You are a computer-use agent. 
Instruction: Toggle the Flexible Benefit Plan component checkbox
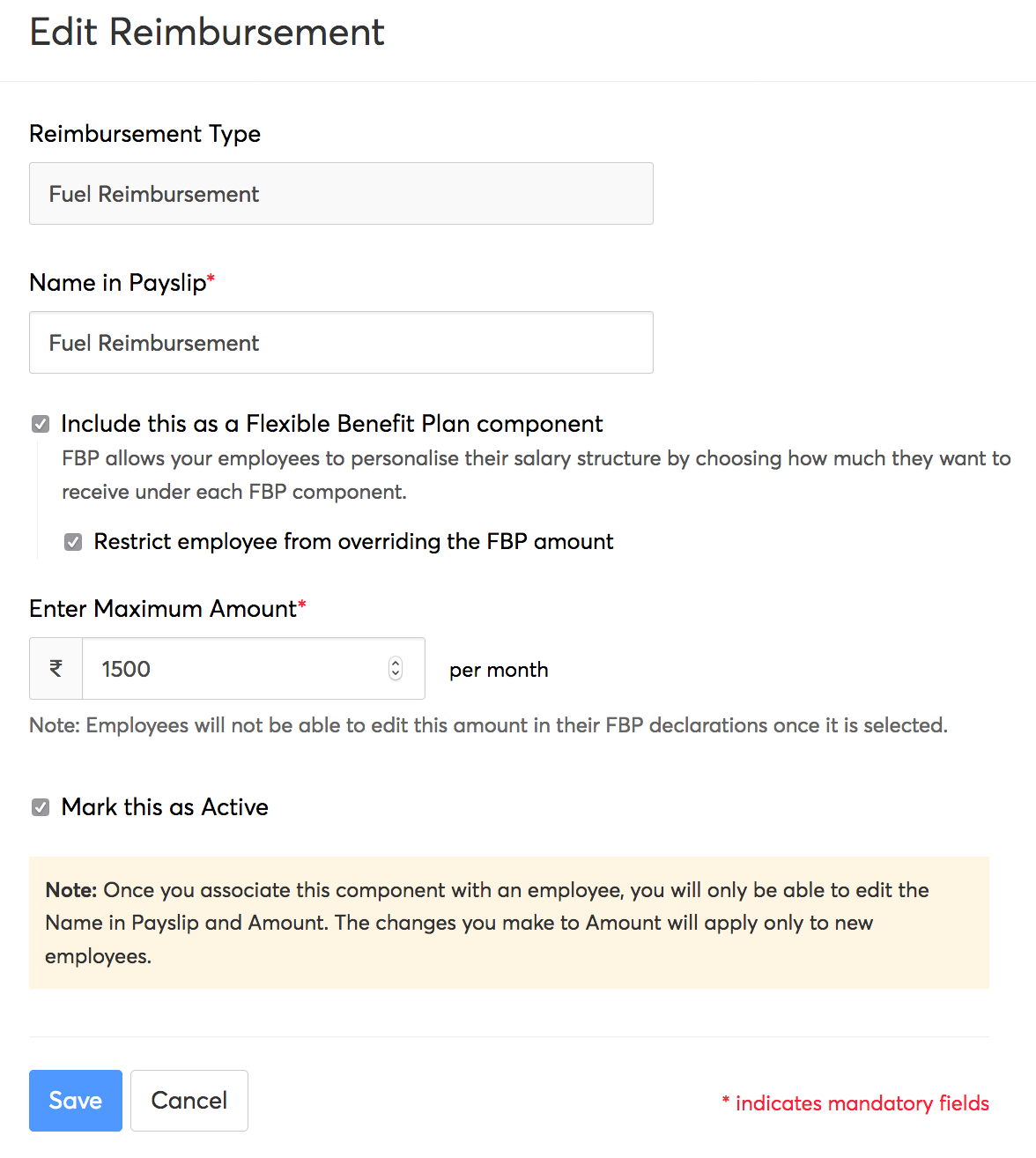(41, 424)
